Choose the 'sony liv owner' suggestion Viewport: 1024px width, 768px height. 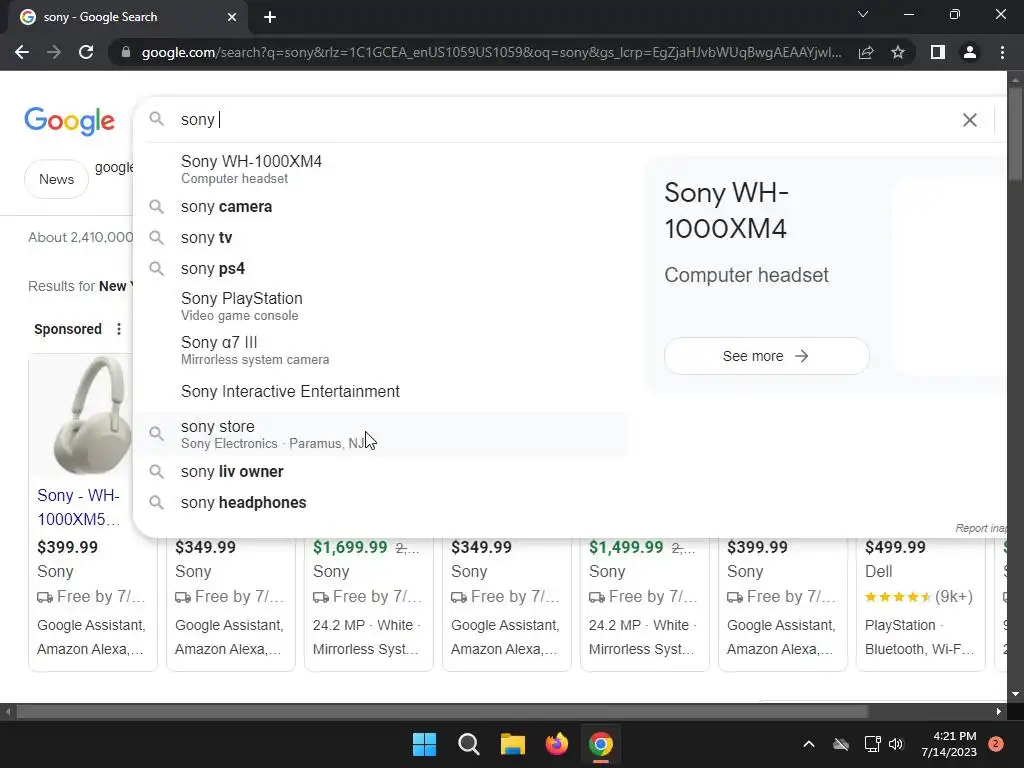(382, 472)
